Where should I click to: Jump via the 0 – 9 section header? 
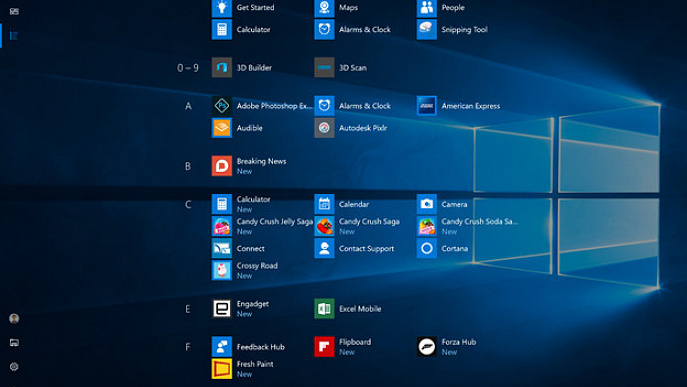188,68
